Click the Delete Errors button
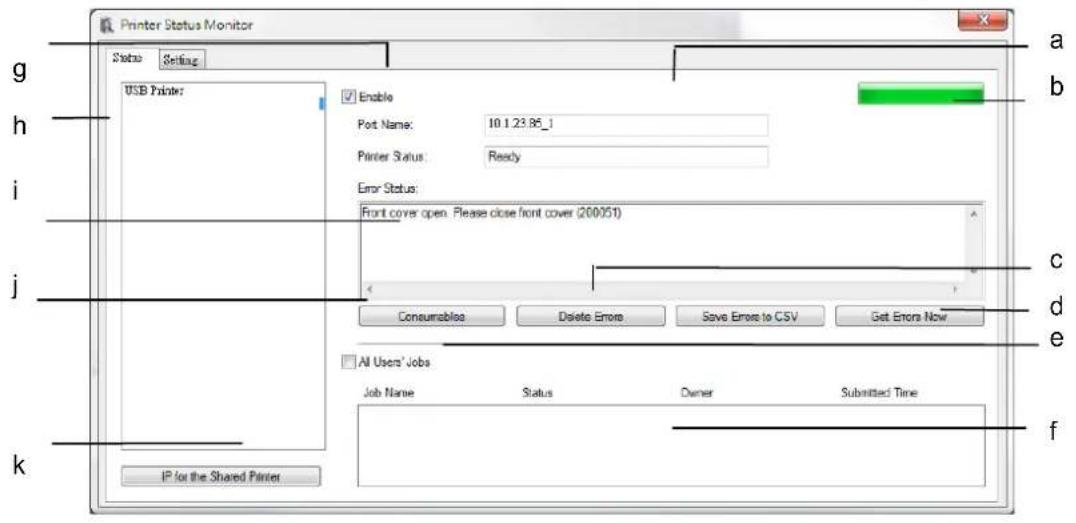The image size is (1076, 523). 590,317
